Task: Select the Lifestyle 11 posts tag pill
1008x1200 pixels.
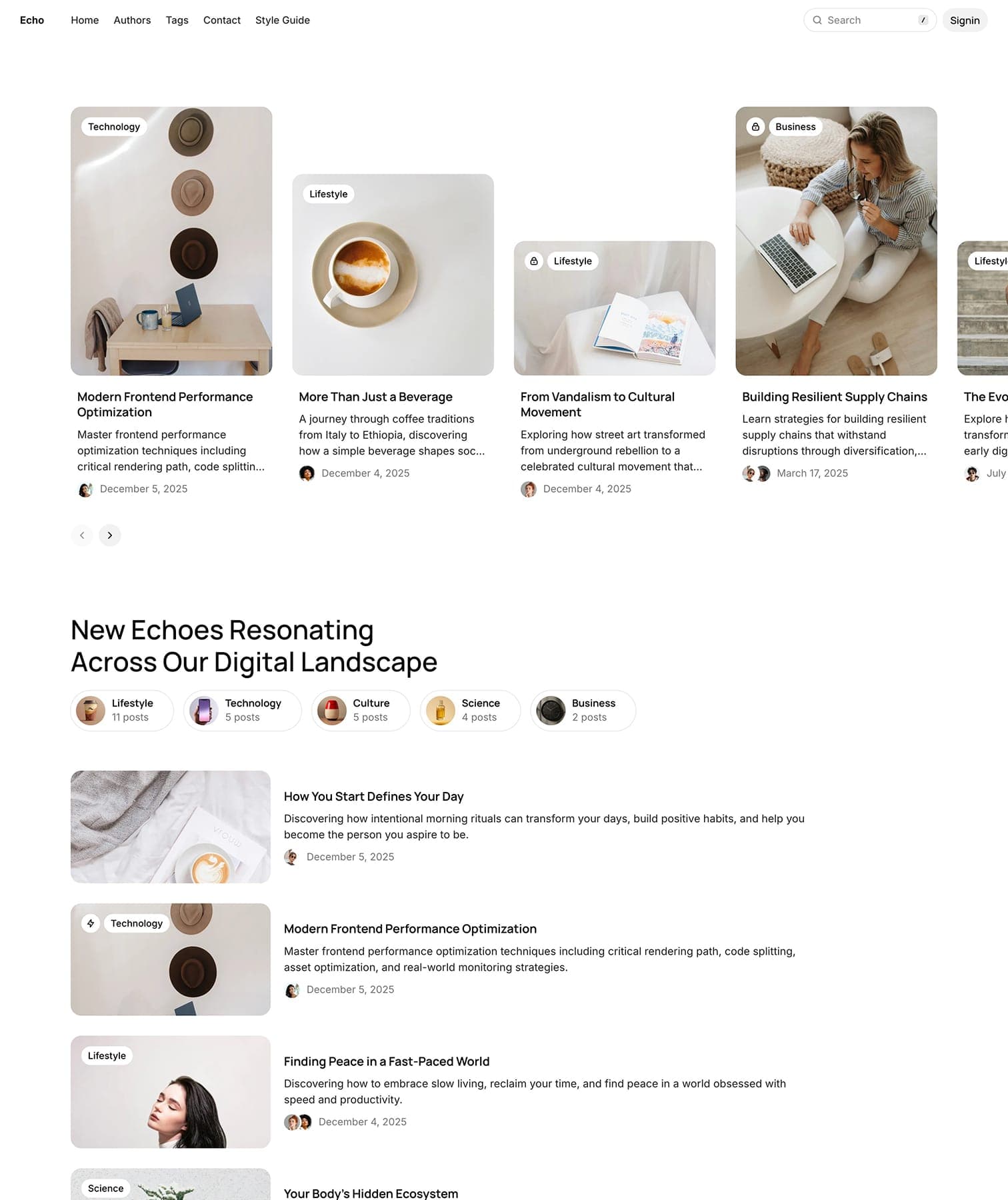Action: 122,711
